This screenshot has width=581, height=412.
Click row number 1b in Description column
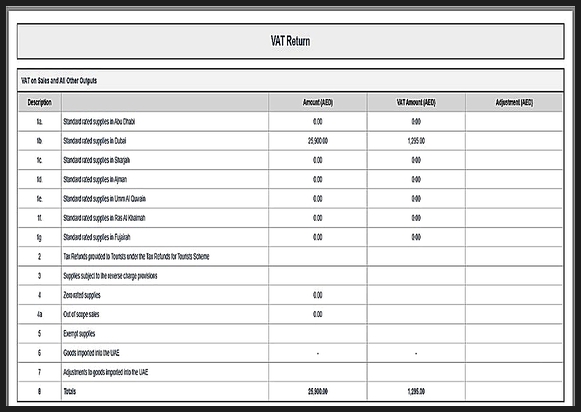pyautogui.click(x=40, y=141)
